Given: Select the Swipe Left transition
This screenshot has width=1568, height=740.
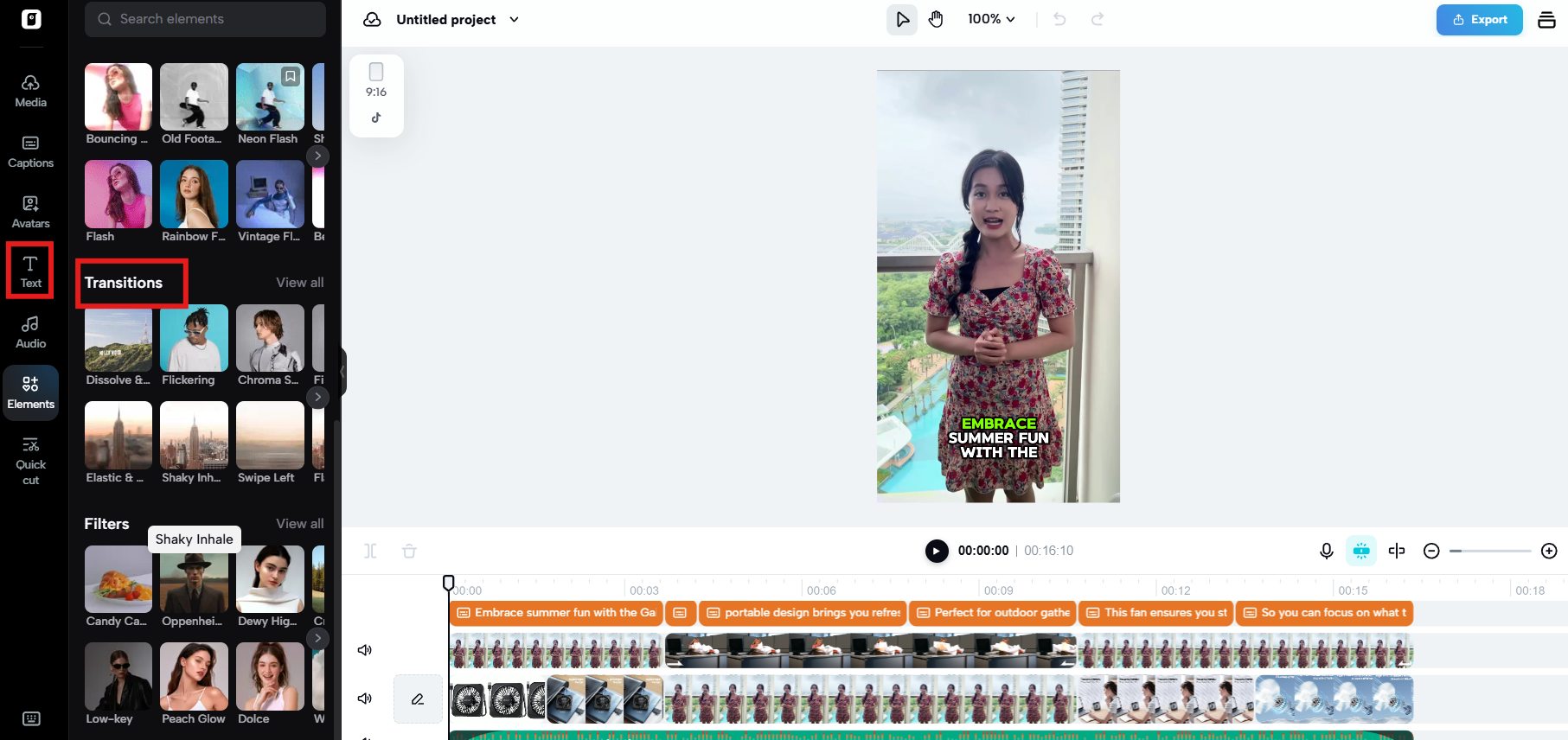Looking at the screenshot, I should click(x=270, y=436).
